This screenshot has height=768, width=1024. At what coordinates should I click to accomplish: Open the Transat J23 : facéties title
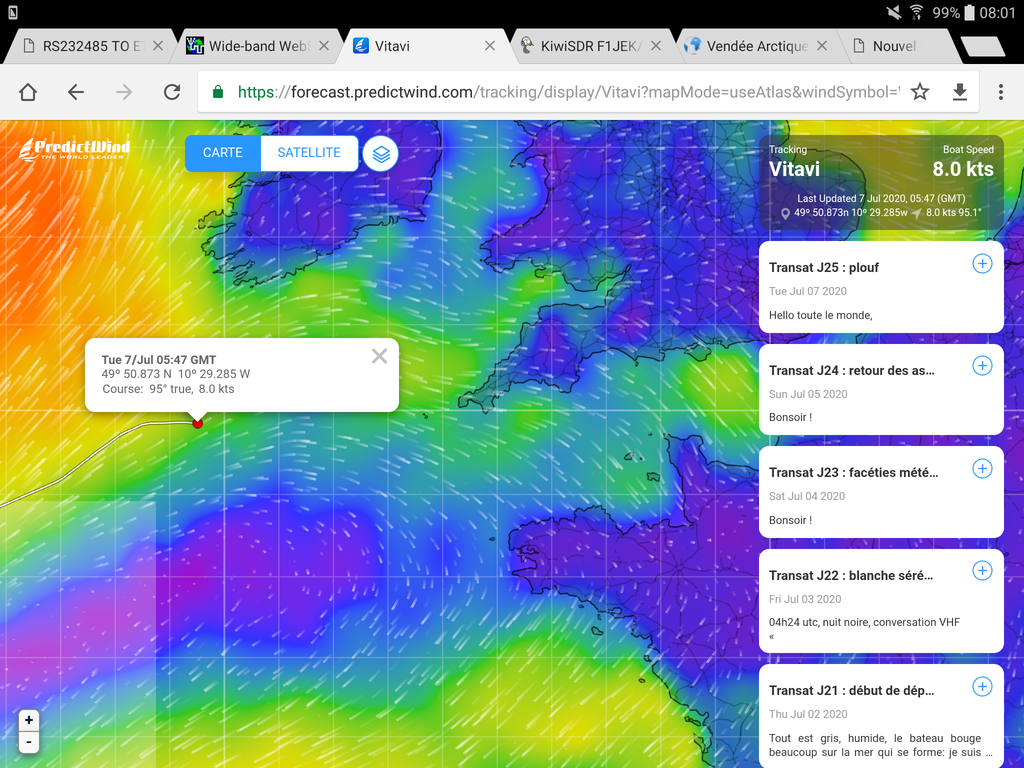click(x=854, y=472)
